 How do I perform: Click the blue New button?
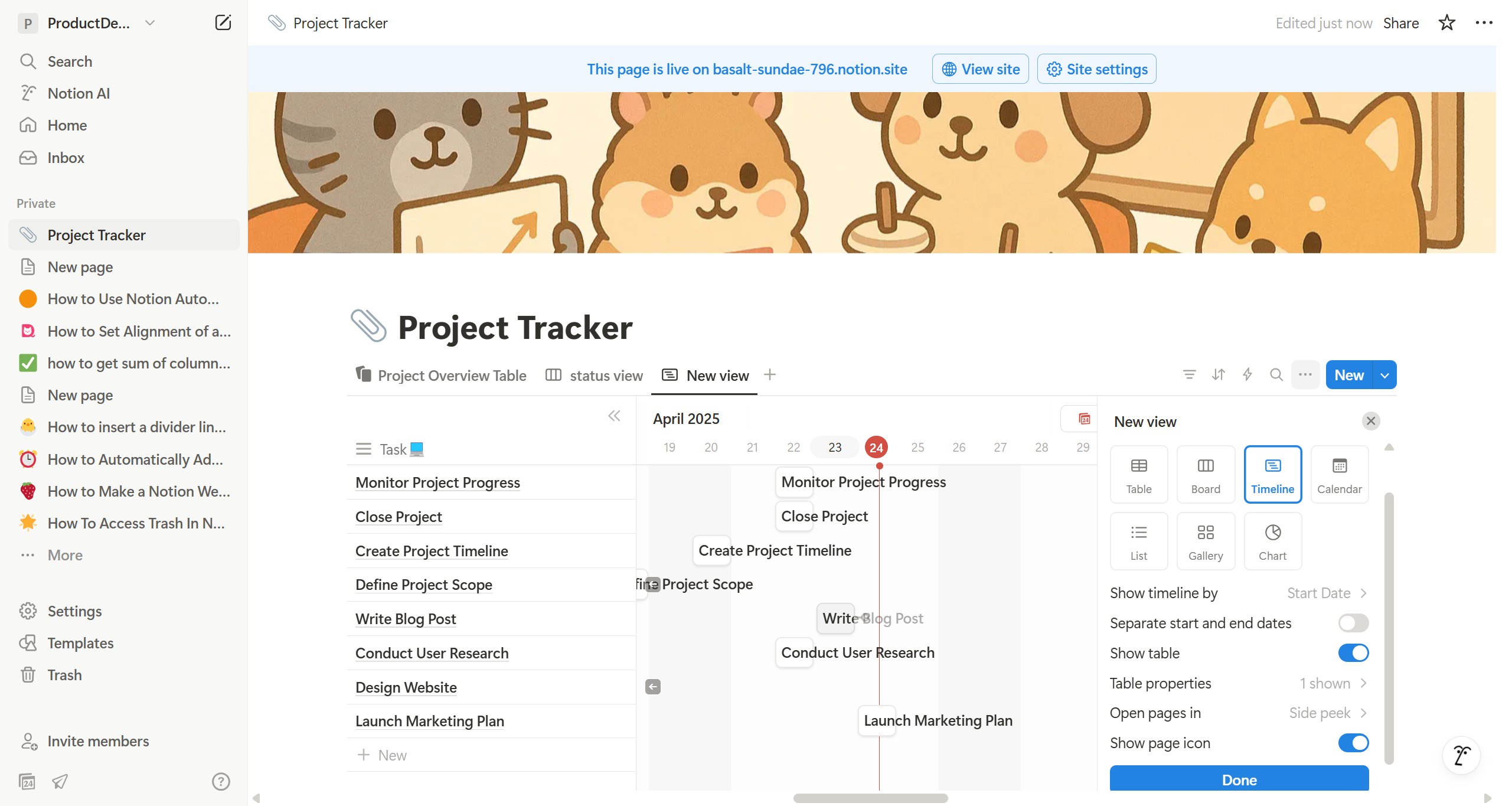[1349, 375]
